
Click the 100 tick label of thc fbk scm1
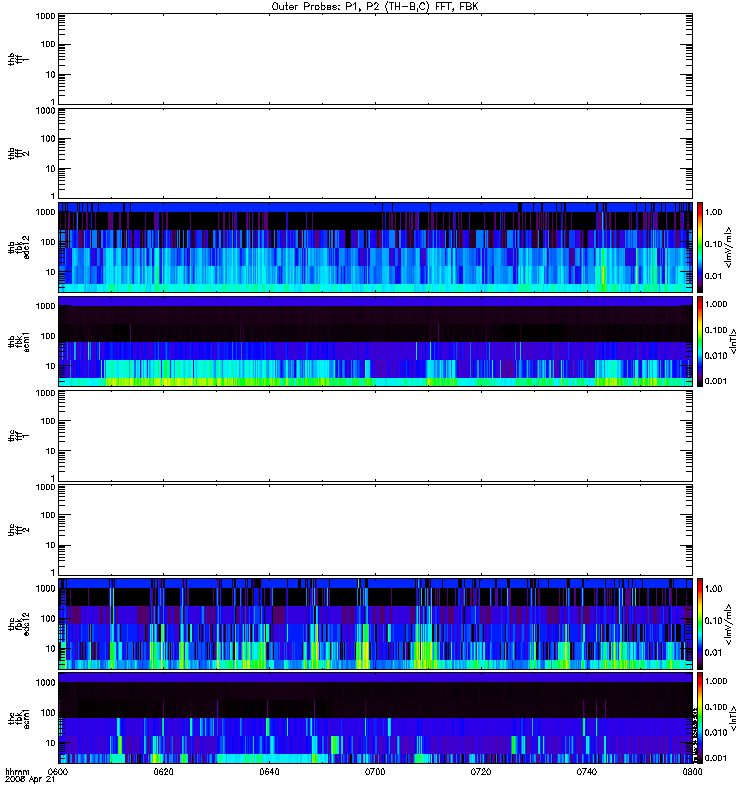48,713
